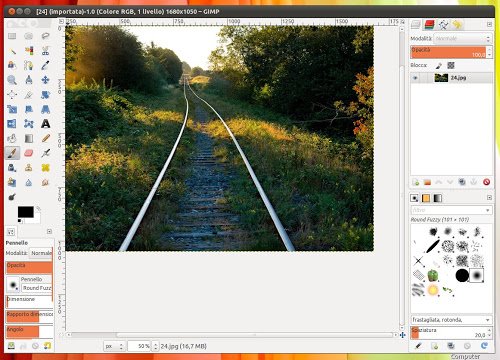This screenshot has width=500, height=360.
Task: Switch to the Patterns tab in brushes dock
Action: (426, 198)
